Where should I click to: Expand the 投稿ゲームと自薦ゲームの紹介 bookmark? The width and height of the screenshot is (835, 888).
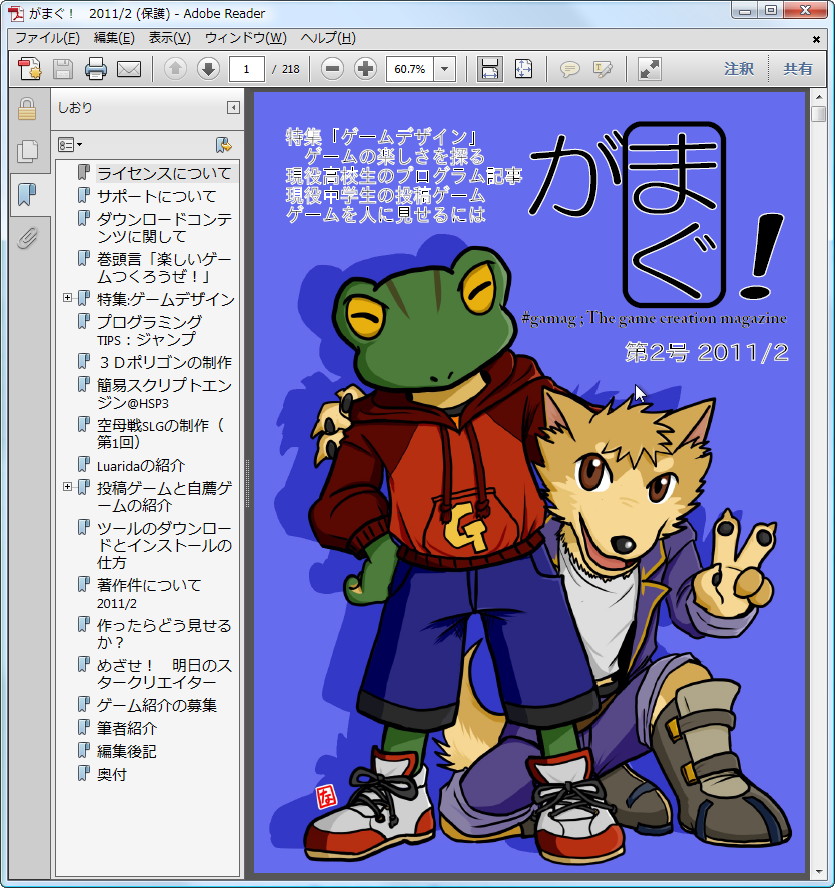[x=67, y=486]
